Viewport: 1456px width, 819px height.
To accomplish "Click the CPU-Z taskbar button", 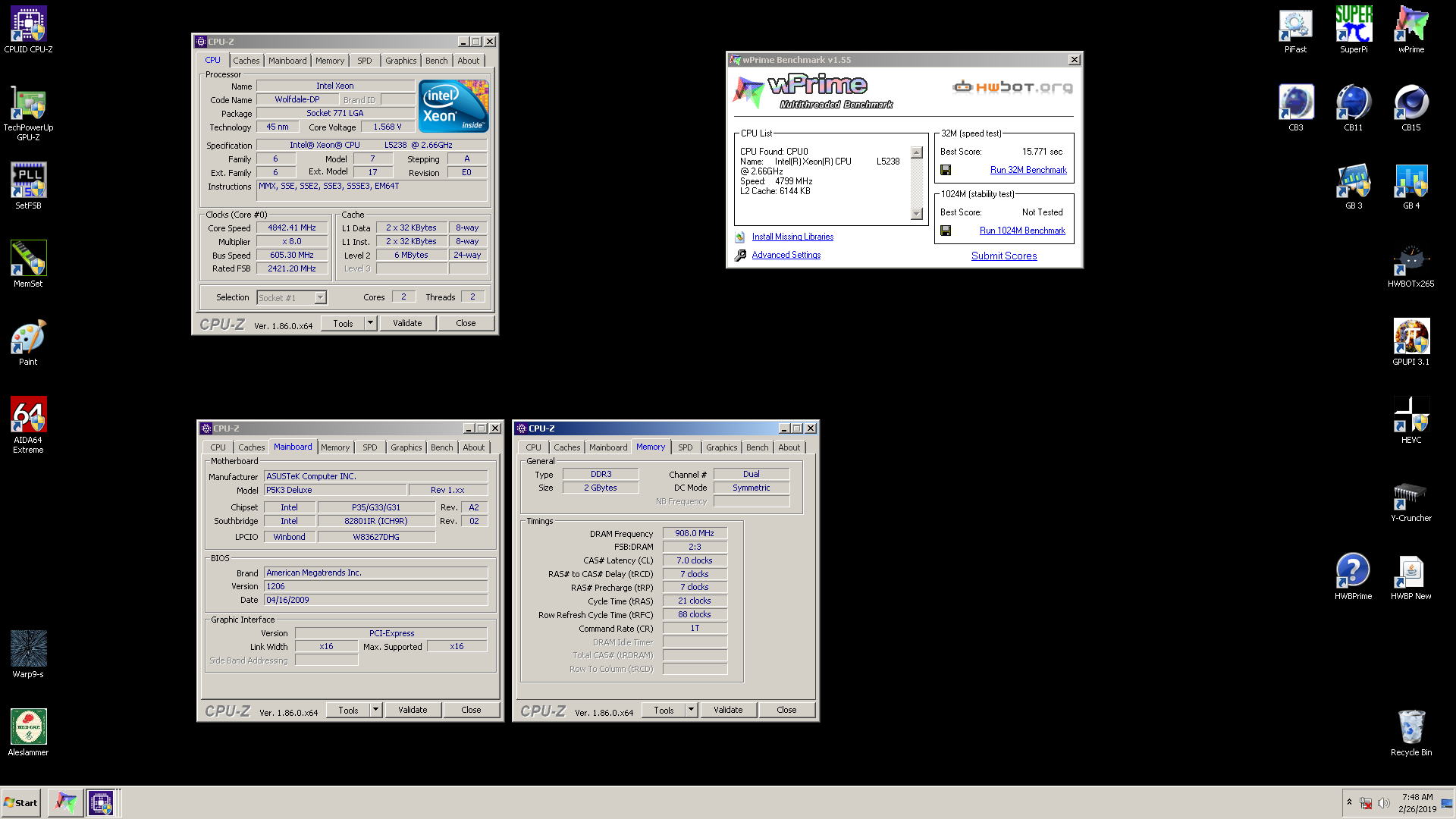I will point(101,802).
